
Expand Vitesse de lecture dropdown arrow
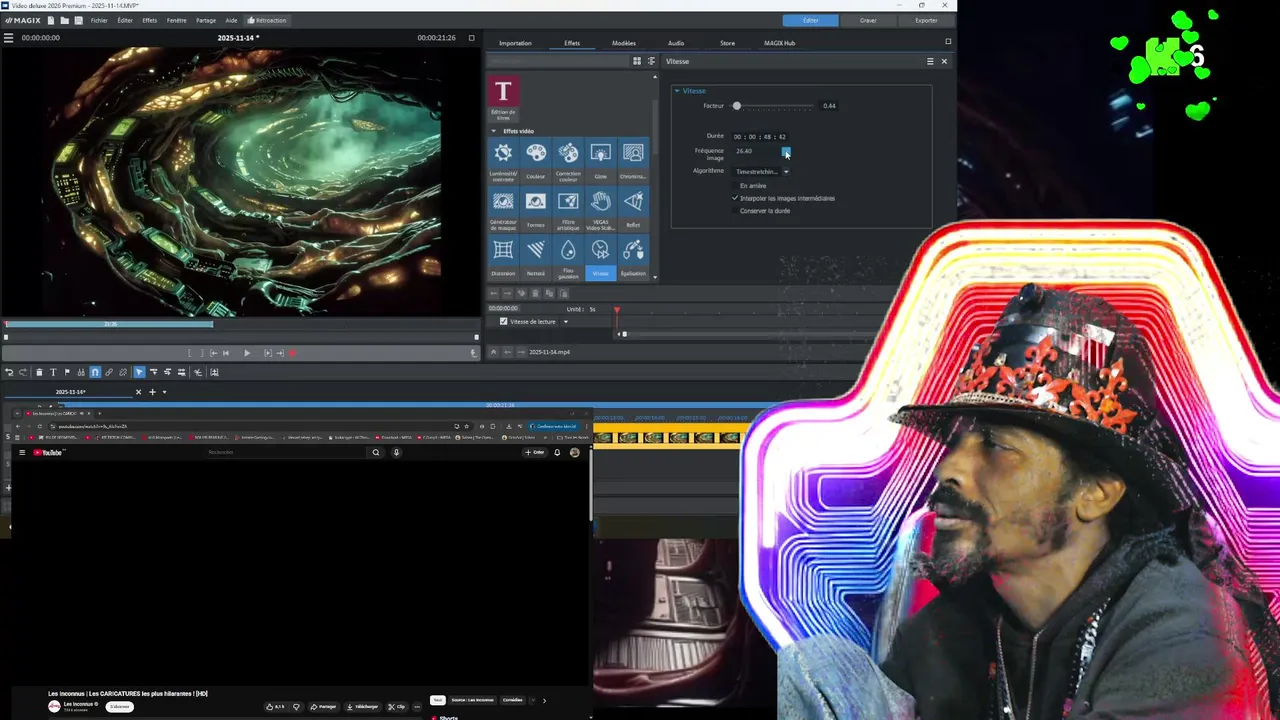click(565, 322)
